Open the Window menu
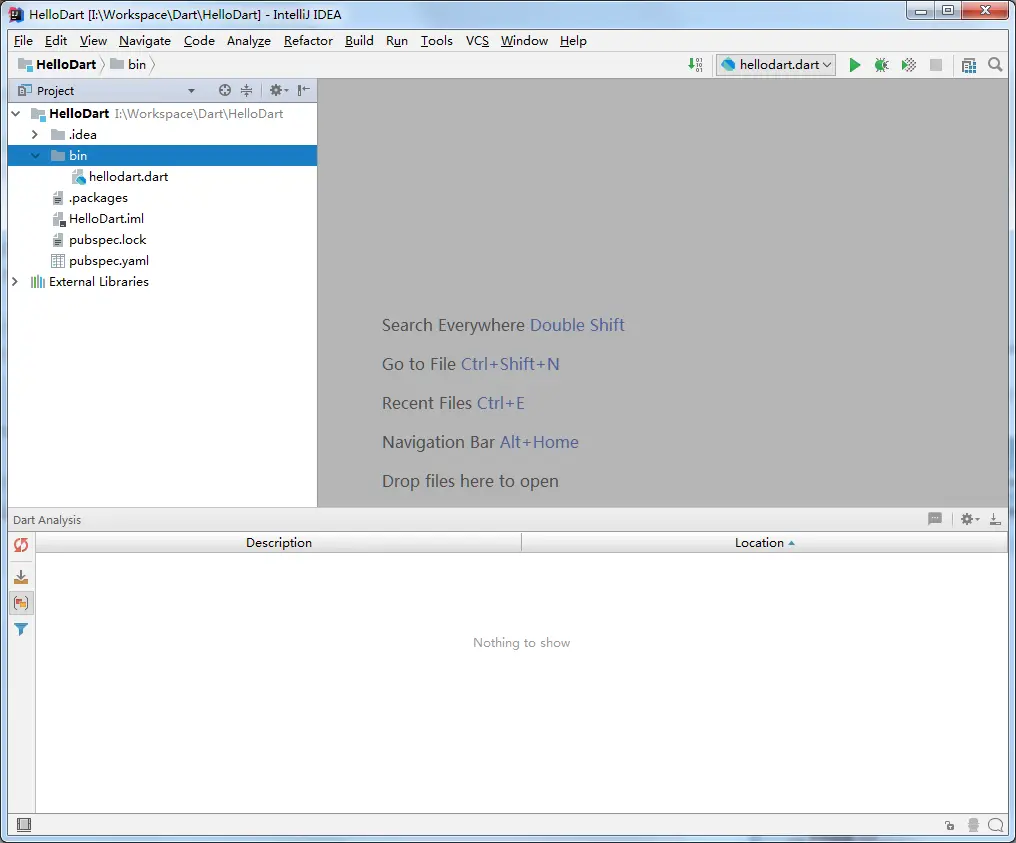This screenshot has width=1016, height=843. (524, 41)
